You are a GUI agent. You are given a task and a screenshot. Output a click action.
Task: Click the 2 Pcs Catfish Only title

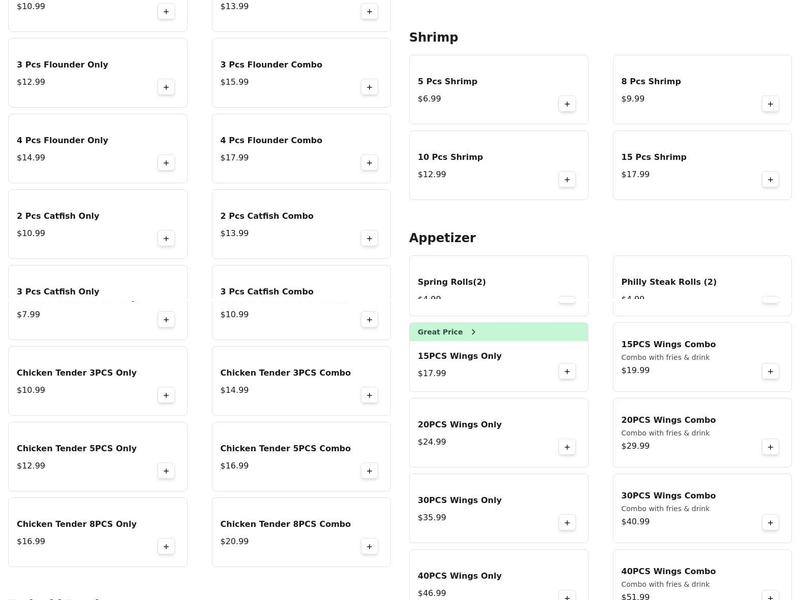[58, 216]
